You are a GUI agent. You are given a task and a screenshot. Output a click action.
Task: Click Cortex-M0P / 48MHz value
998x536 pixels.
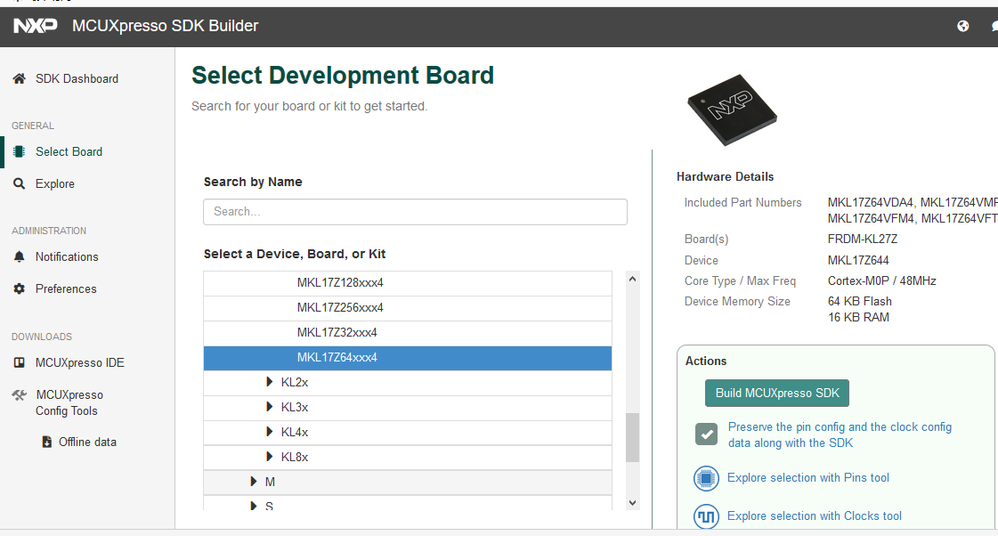882,281
